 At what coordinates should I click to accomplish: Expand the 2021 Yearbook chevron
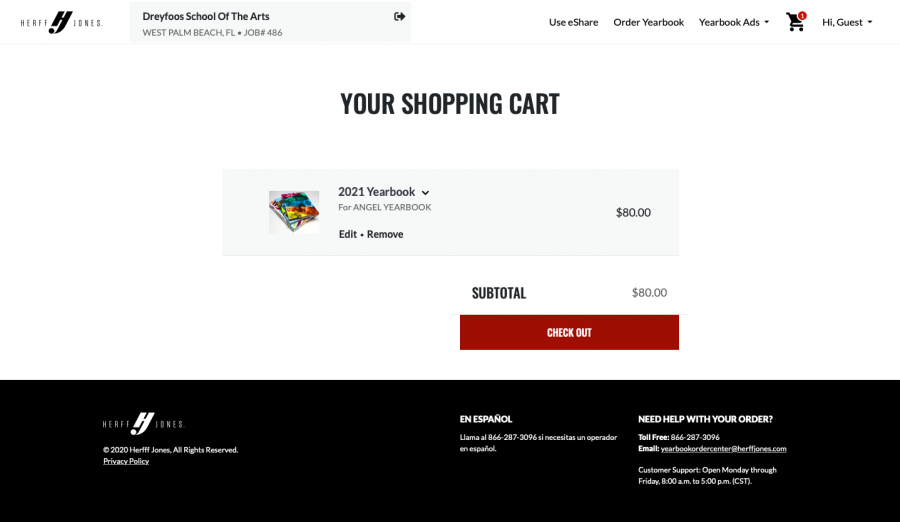425,193
